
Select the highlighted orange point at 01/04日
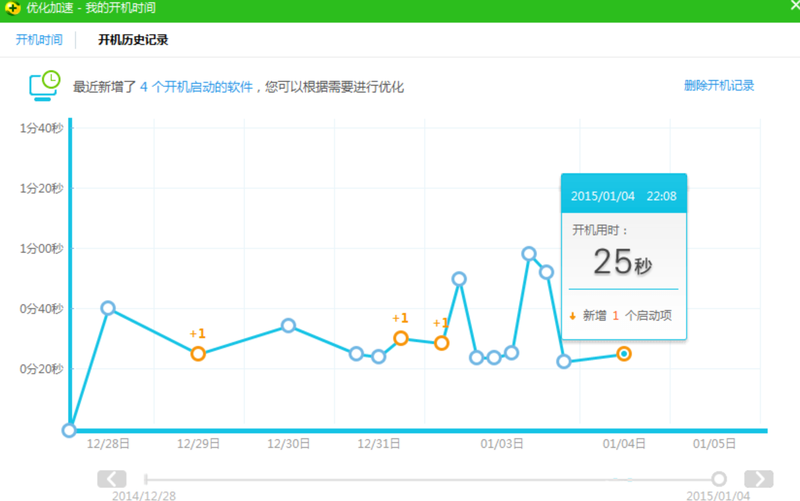[x=624, y=353]
